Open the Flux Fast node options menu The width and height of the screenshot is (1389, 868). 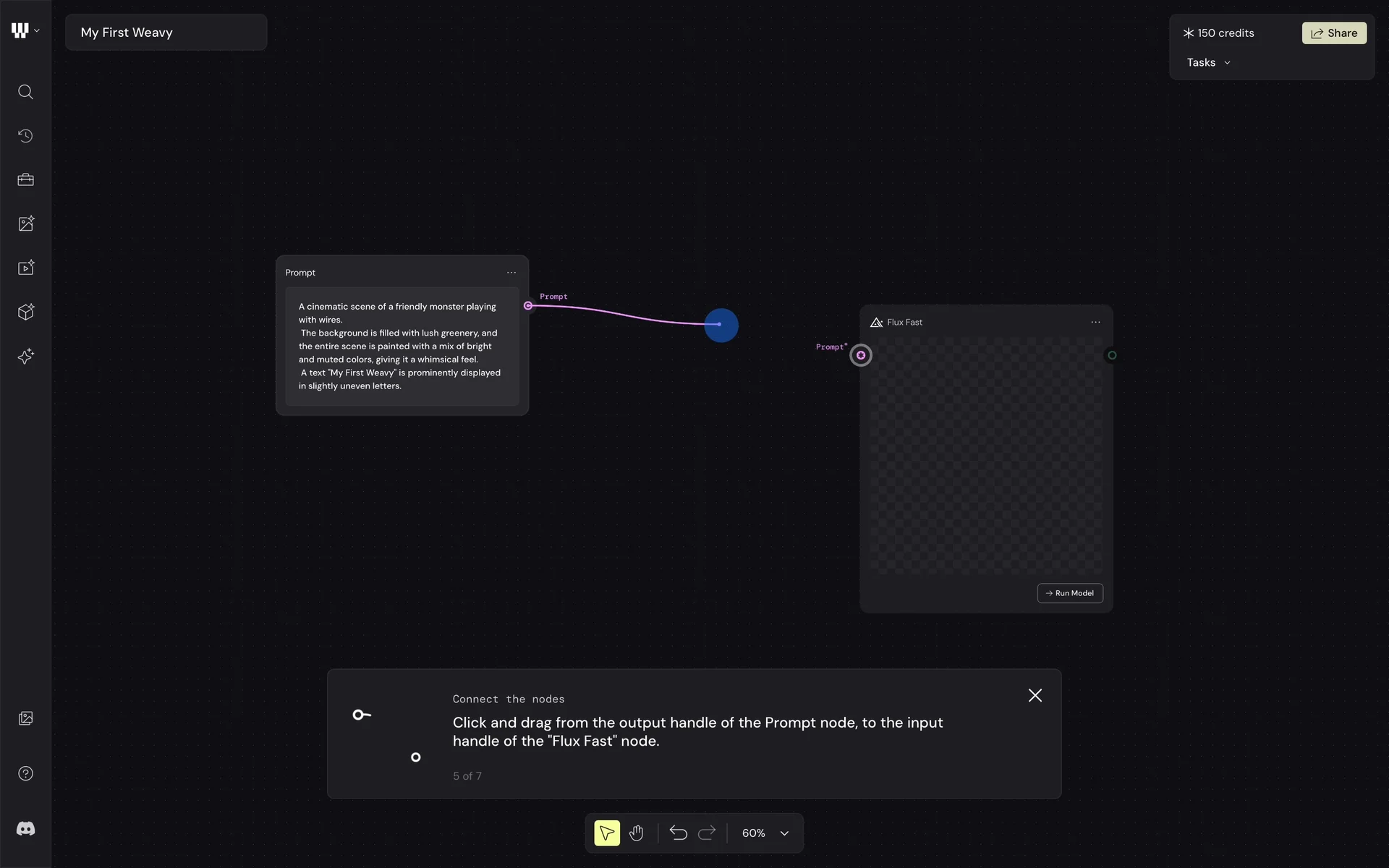(x=1095, y=323)
